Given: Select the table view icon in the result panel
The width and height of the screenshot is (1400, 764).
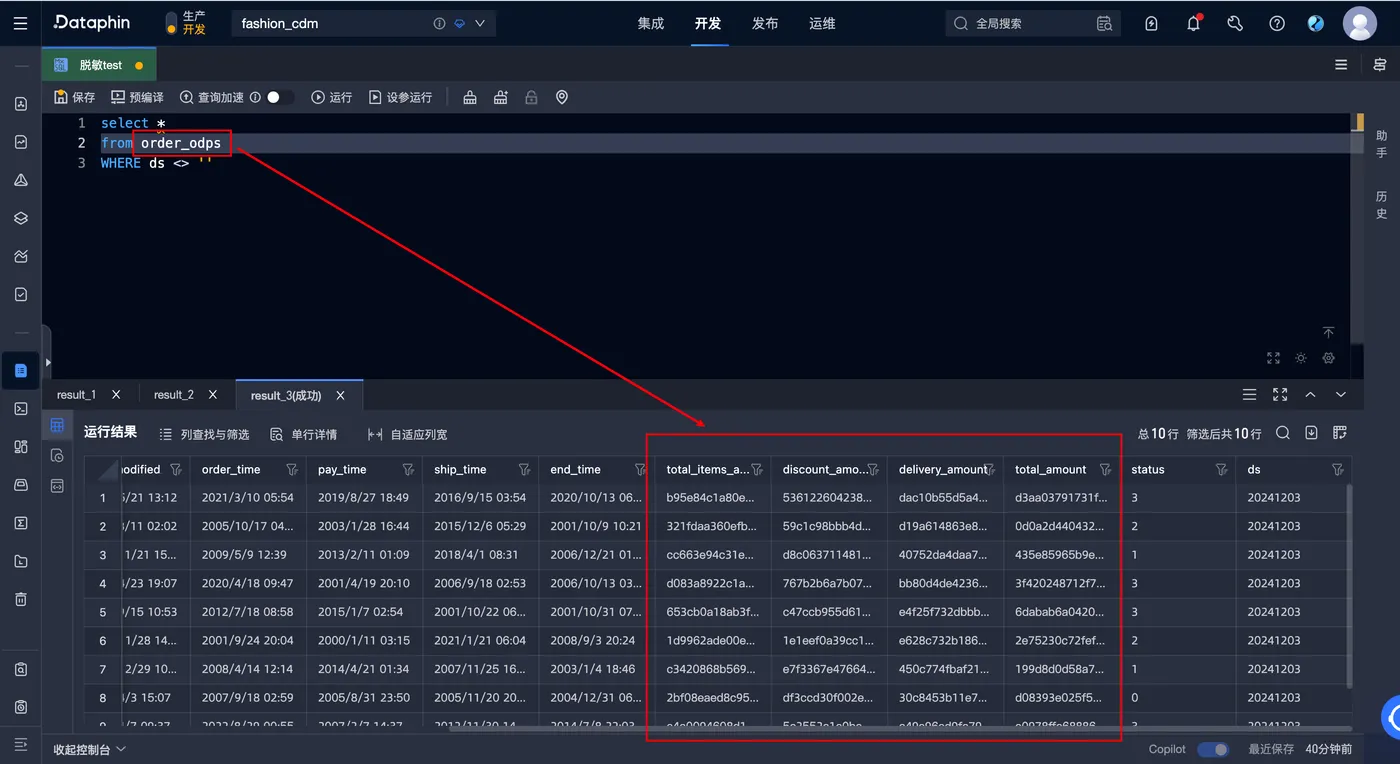Looking at the screenshot, I should click(x=57, y=426).
